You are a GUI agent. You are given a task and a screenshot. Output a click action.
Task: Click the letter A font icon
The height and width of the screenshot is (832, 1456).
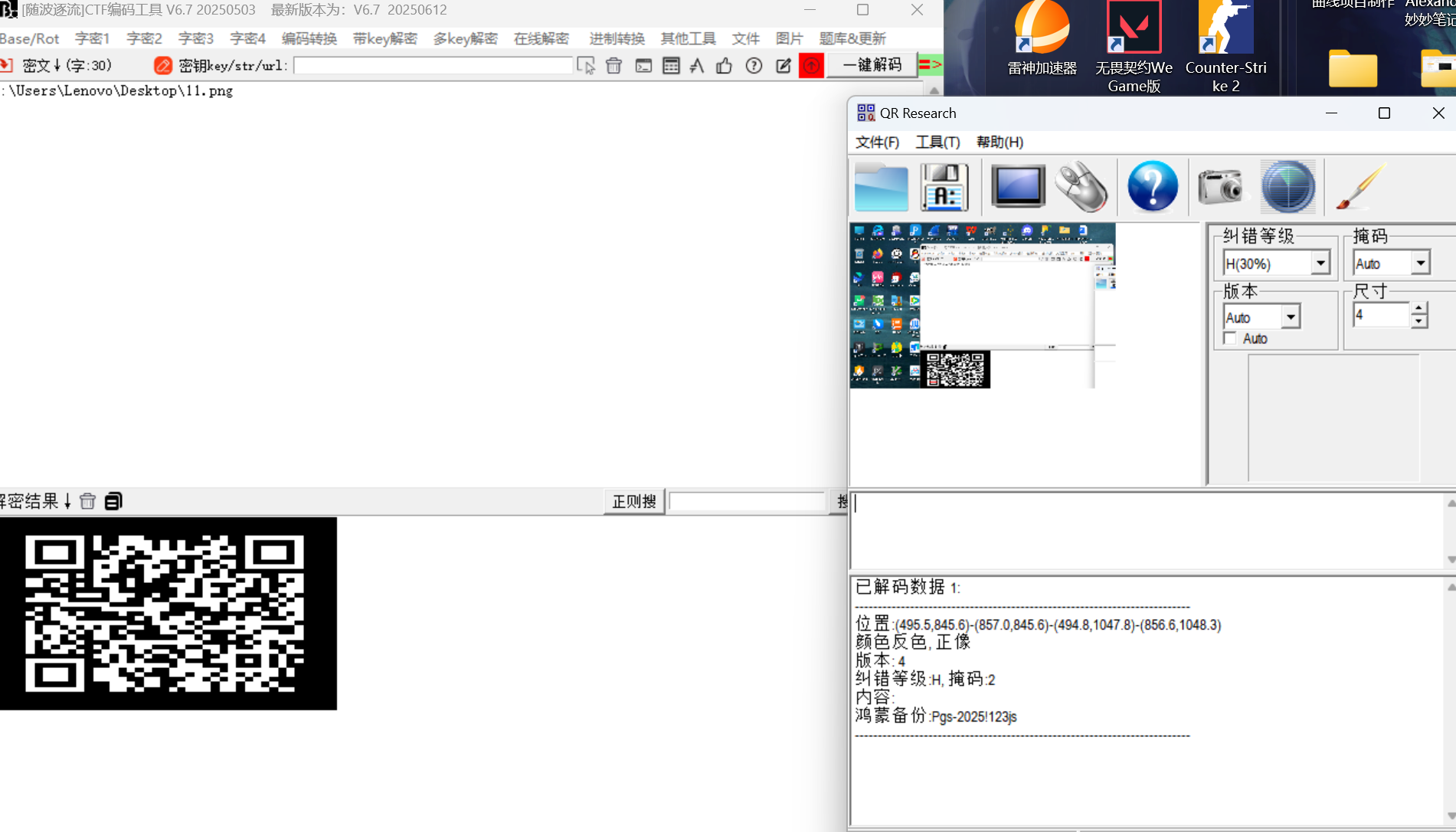[697, 66]
